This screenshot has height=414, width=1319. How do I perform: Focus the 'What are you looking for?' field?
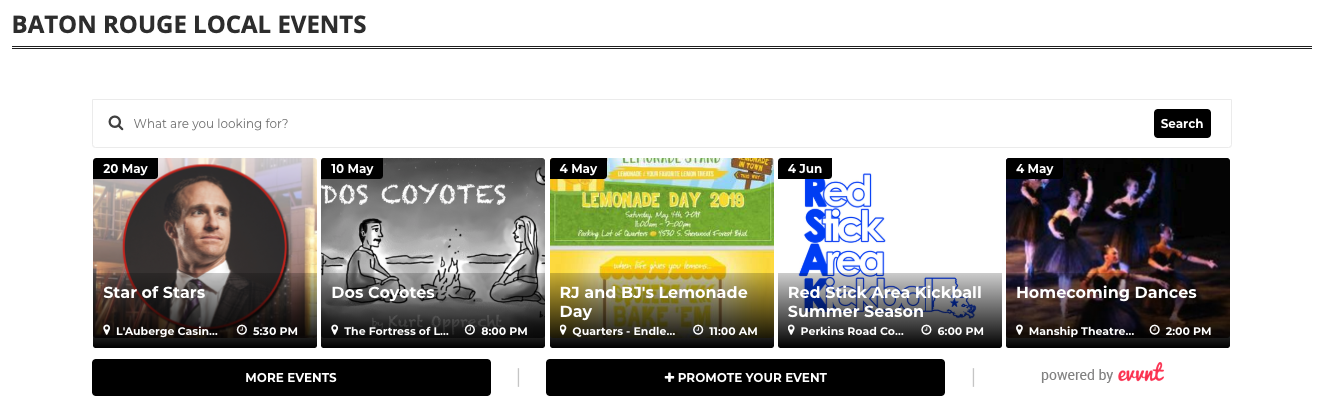tap(640, 124)
